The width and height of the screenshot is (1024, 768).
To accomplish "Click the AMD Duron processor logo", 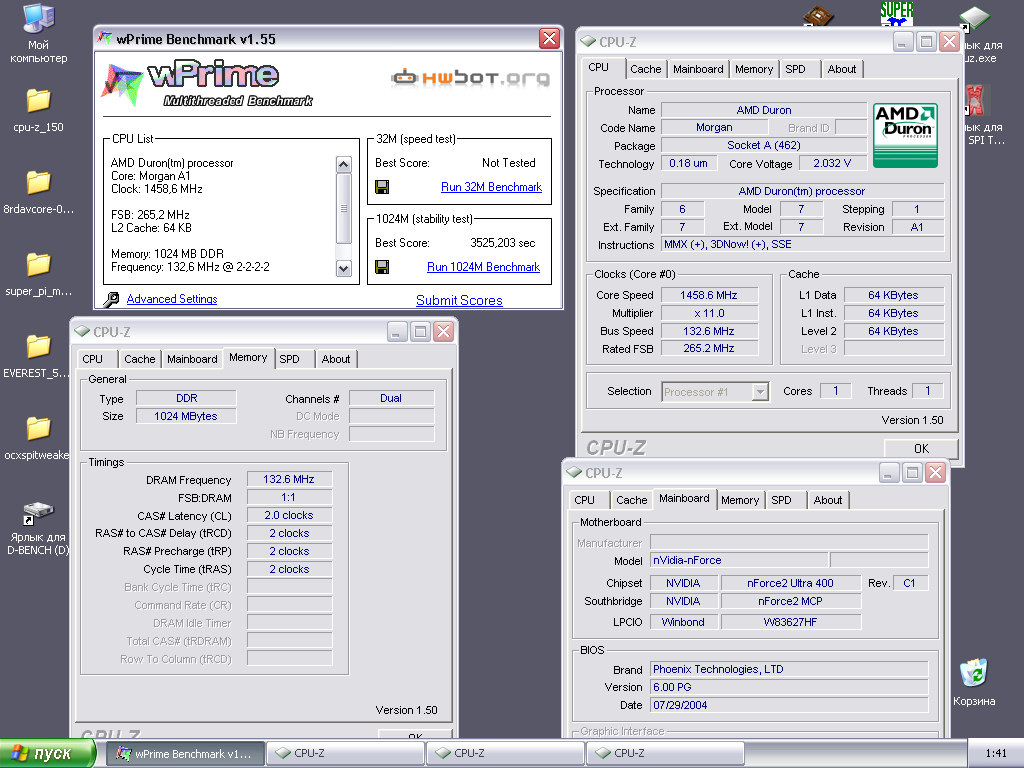I will 905,135.
